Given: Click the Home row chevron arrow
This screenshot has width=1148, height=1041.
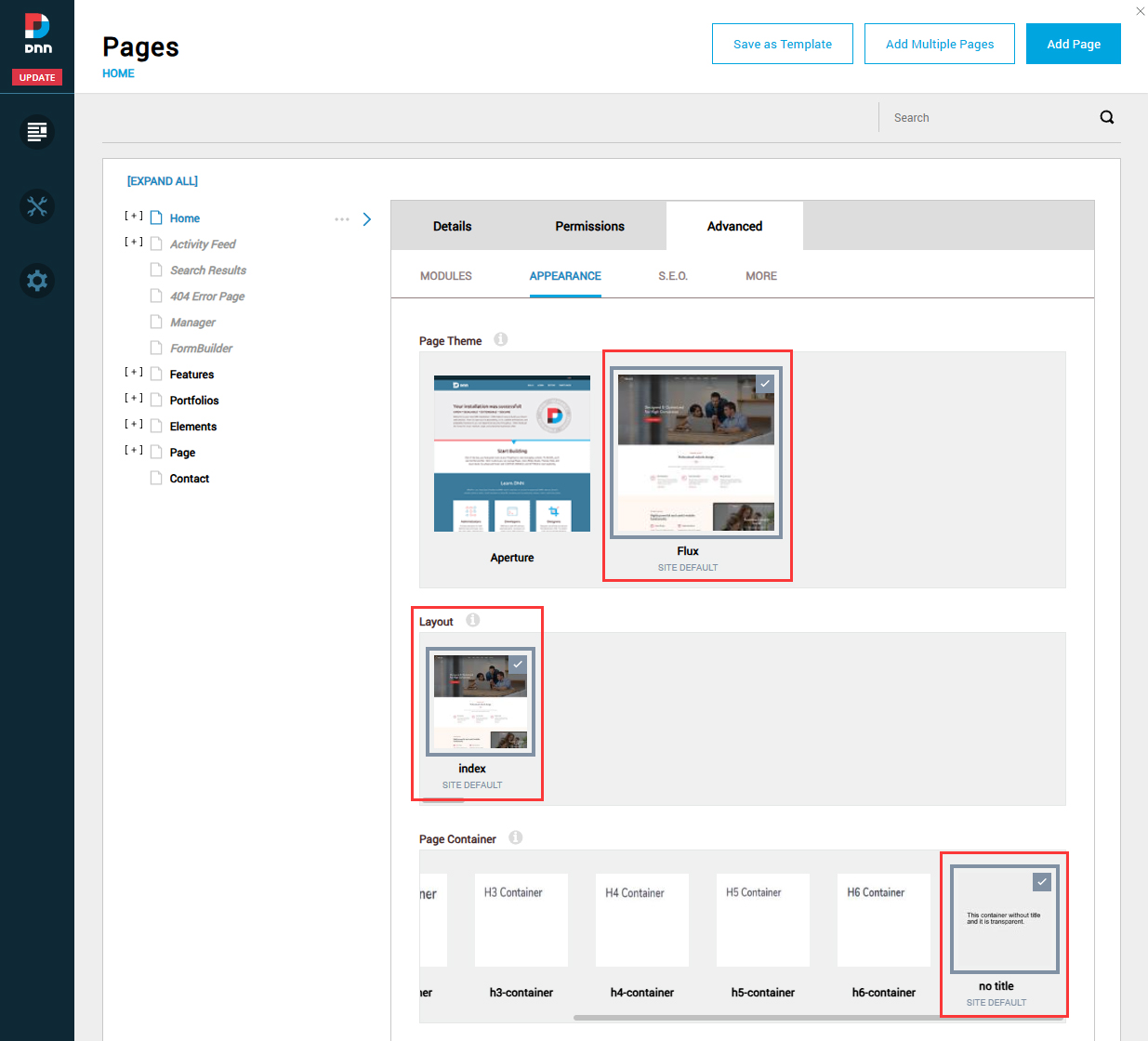Looking at the screenshot, I should pyautogui.click(x=367, y=219).
